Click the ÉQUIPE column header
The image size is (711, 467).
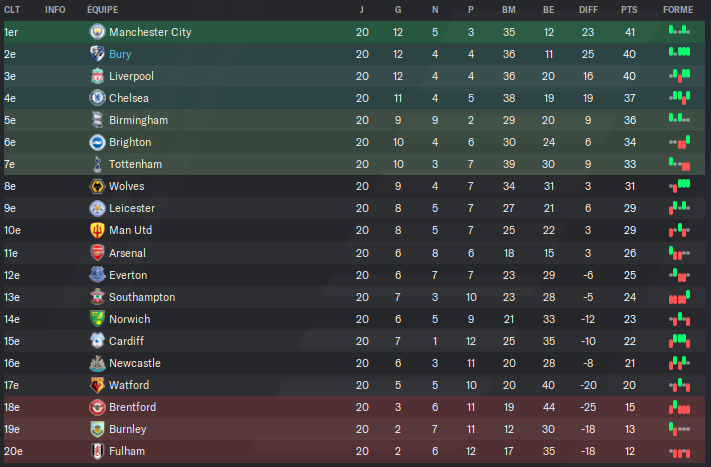(102, 10)
